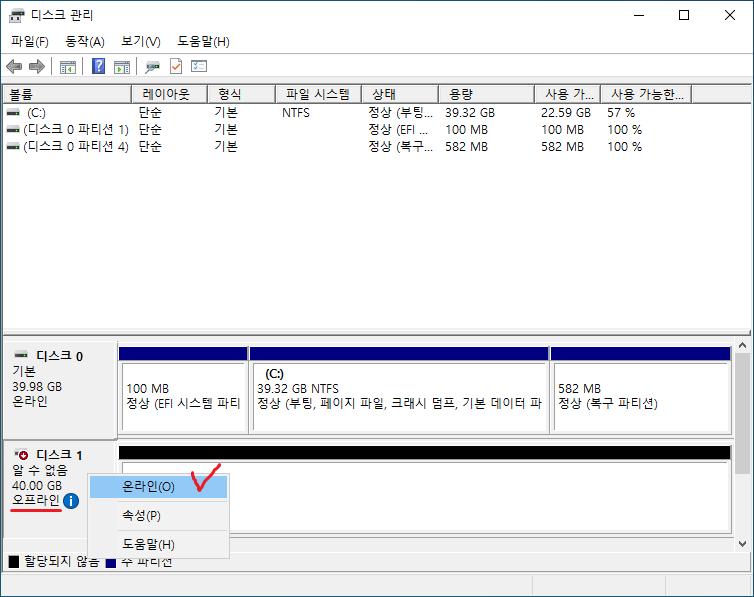Click the 디스크 1 offline disk icon
The height and width of the screenshot is (597, 754).
(22, 454)
